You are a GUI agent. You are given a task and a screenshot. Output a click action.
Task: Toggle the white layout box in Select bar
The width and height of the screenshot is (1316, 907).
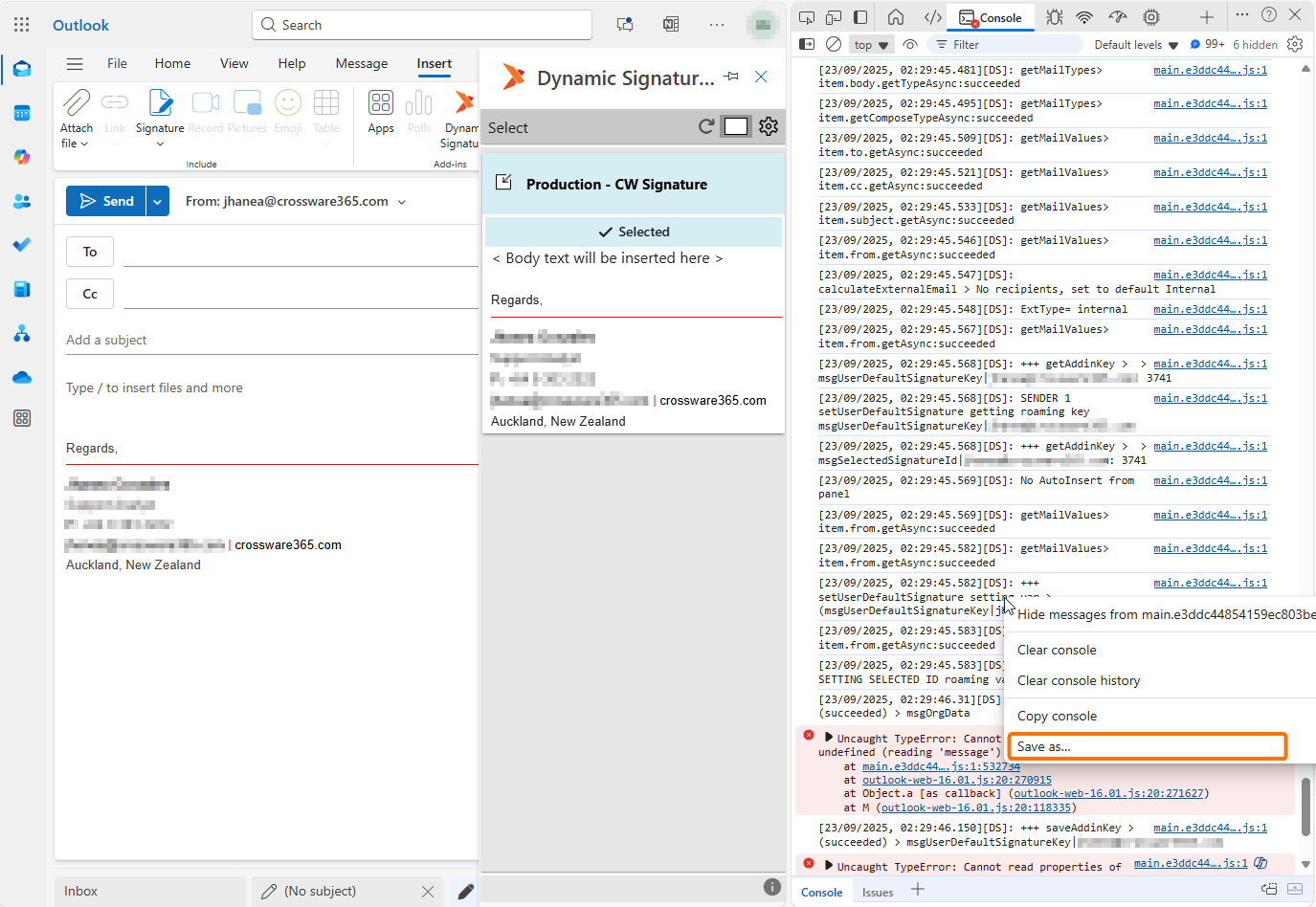pos(736,126)
